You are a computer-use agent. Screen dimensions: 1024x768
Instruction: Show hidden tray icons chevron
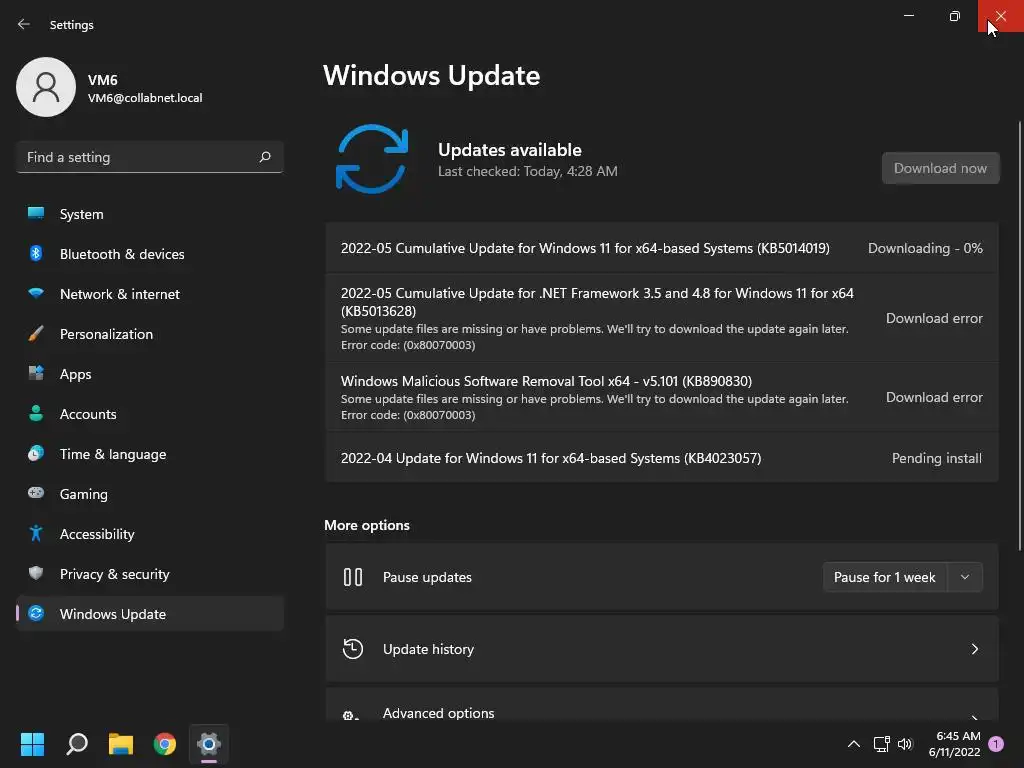click(x=854, y=744)
